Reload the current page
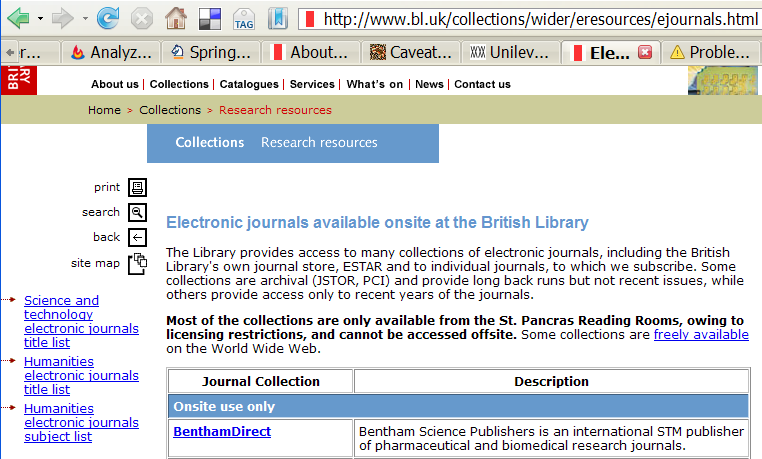This screenshot has height=459, width=762. pyautogui.click(x=108, y=18)
